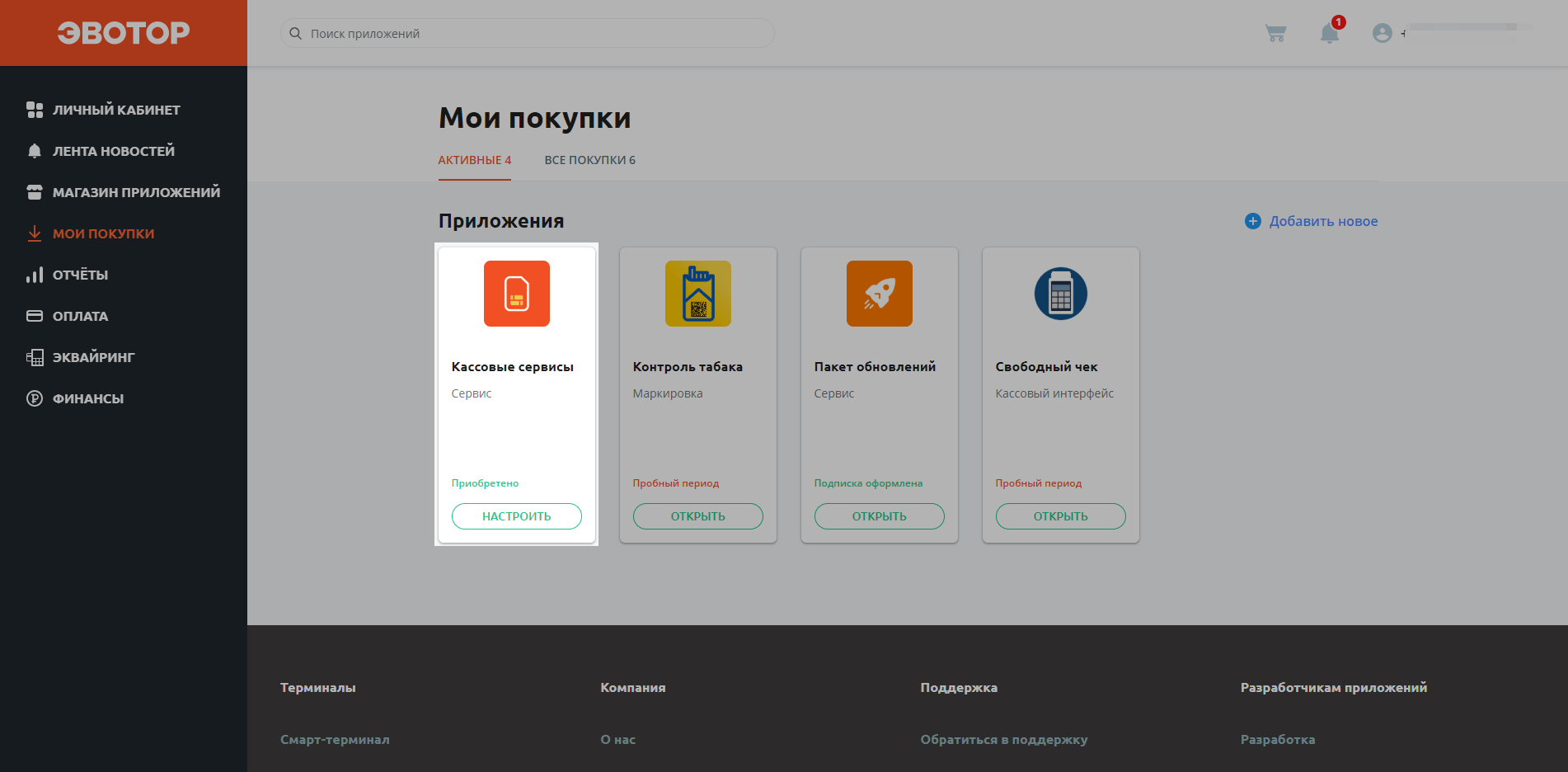Click the Финансы ruble icon

35,398
